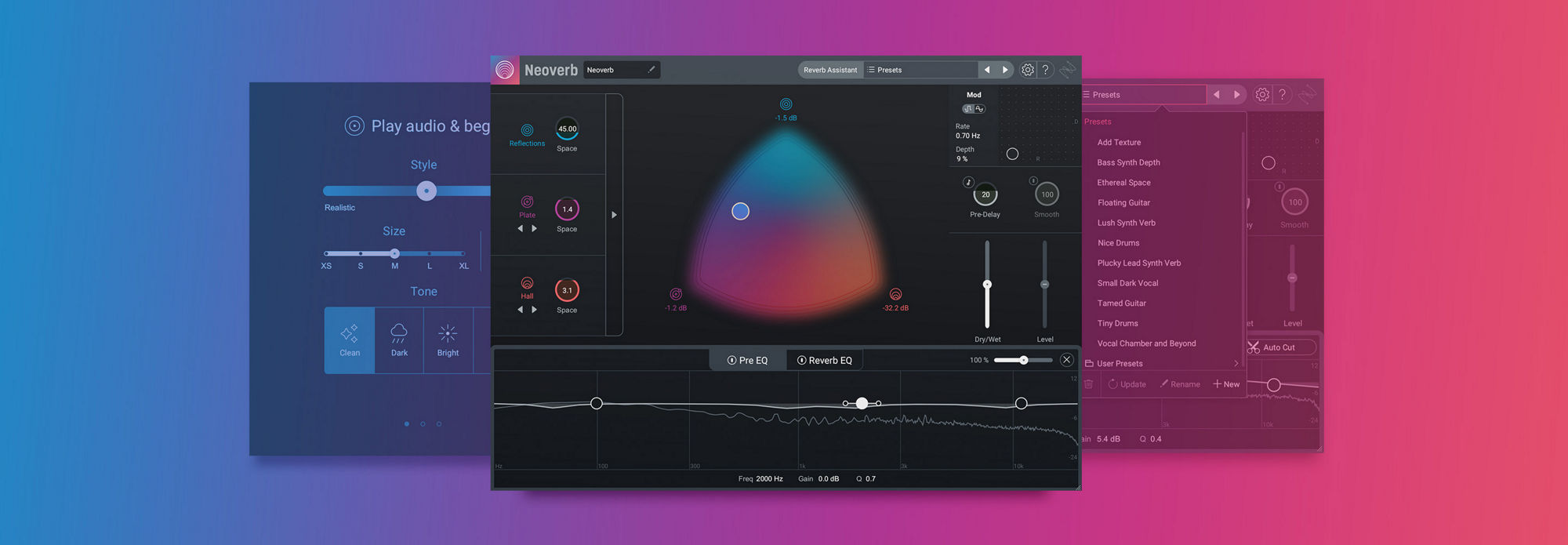Image resolution: width=1568 pixels, height=545 pixels.
Task: Open help icon in right presets window
Action: pos(1283,95)
